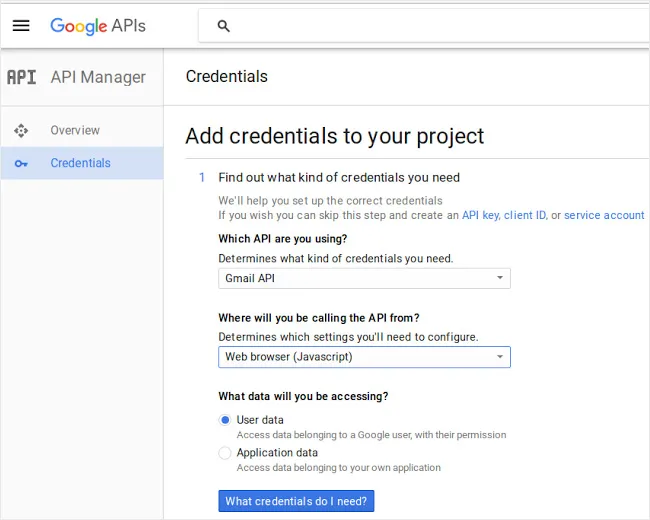Viewport: 650px width, 520px height.
Task: Select Credentials in the sidebar
Action: point(80,163)
